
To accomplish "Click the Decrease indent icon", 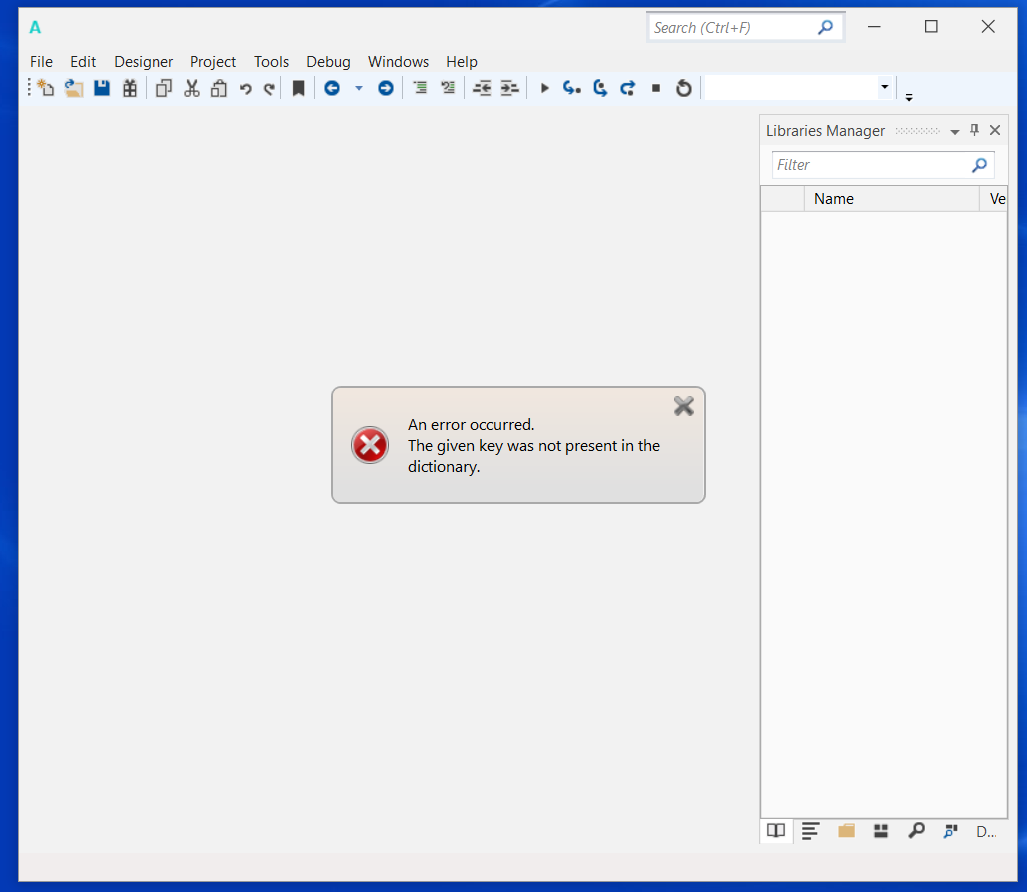I will [482, 88].
